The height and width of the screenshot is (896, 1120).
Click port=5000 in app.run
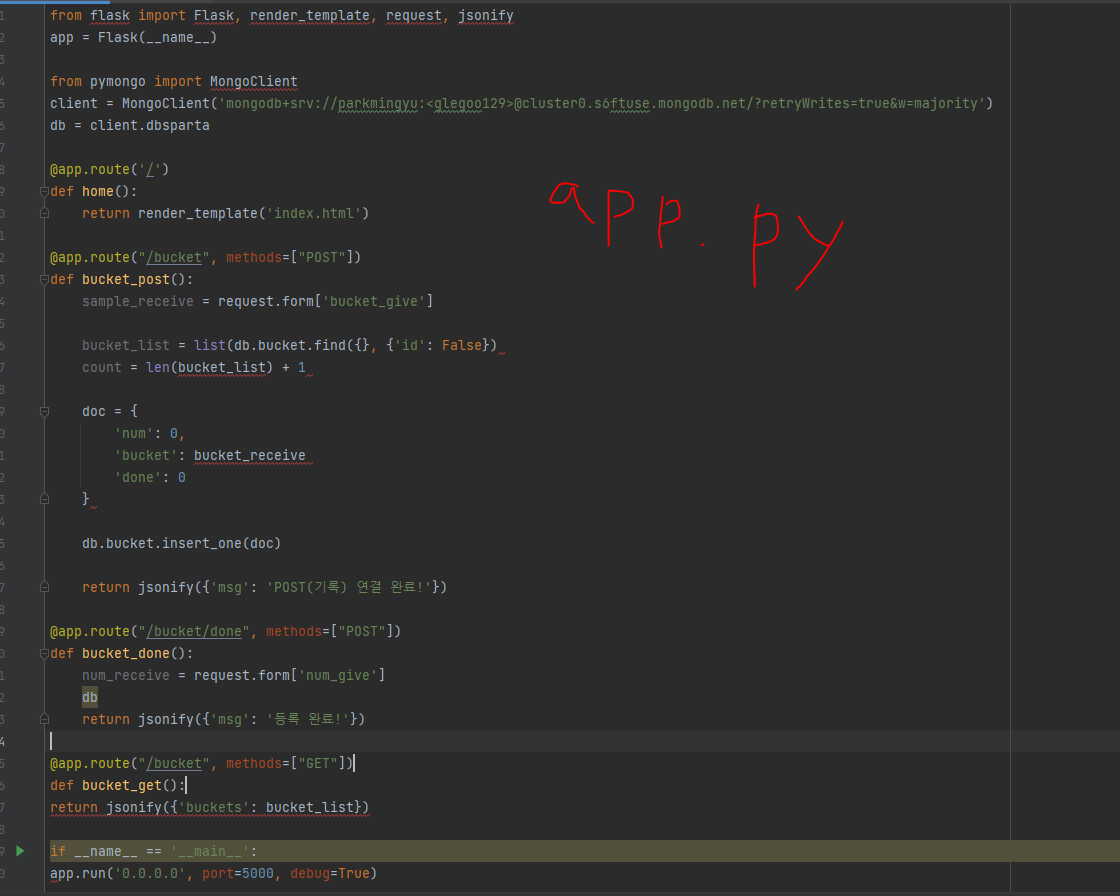point(238,873)
